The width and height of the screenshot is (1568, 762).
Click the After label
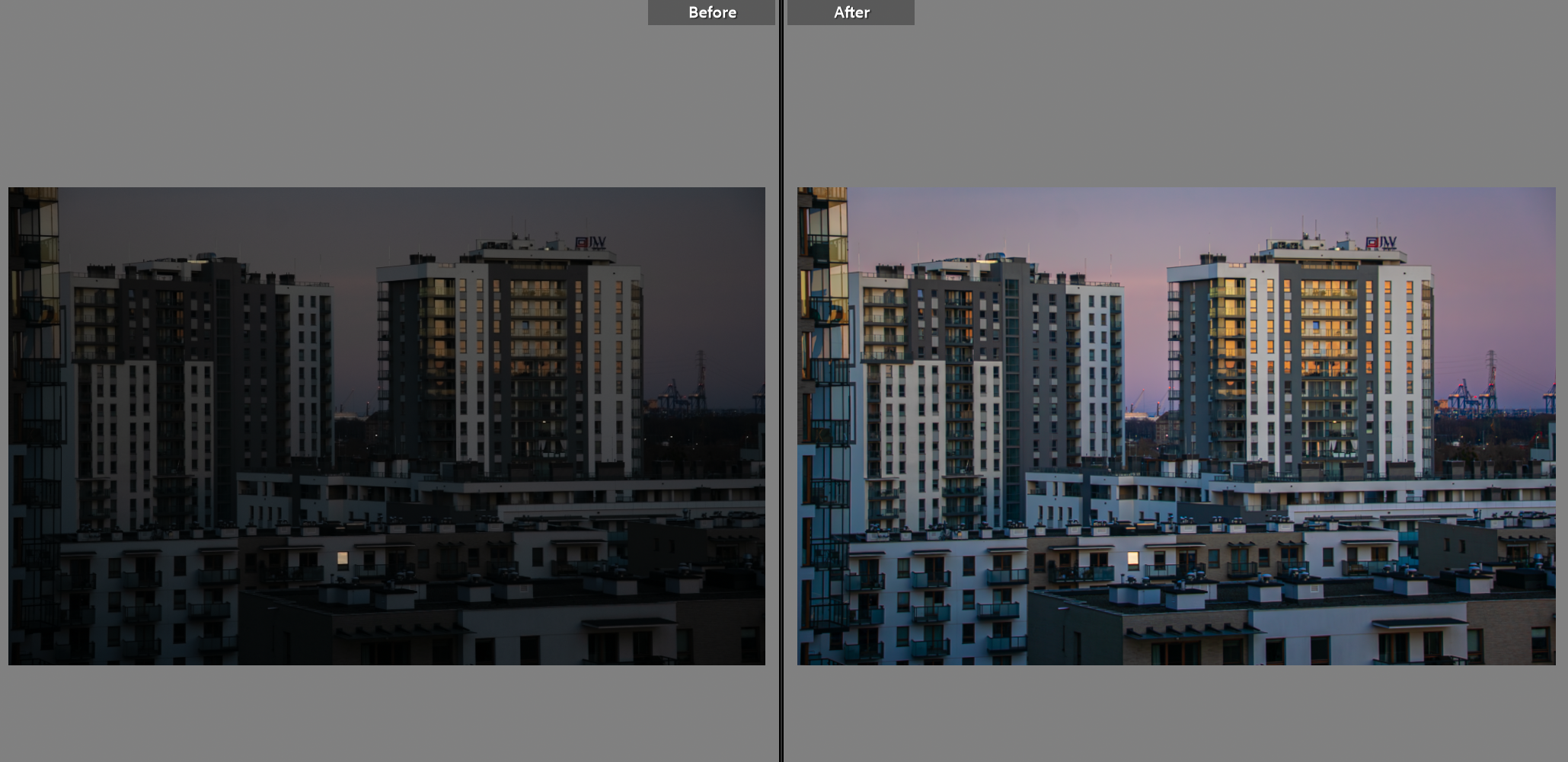pos(851,12)
